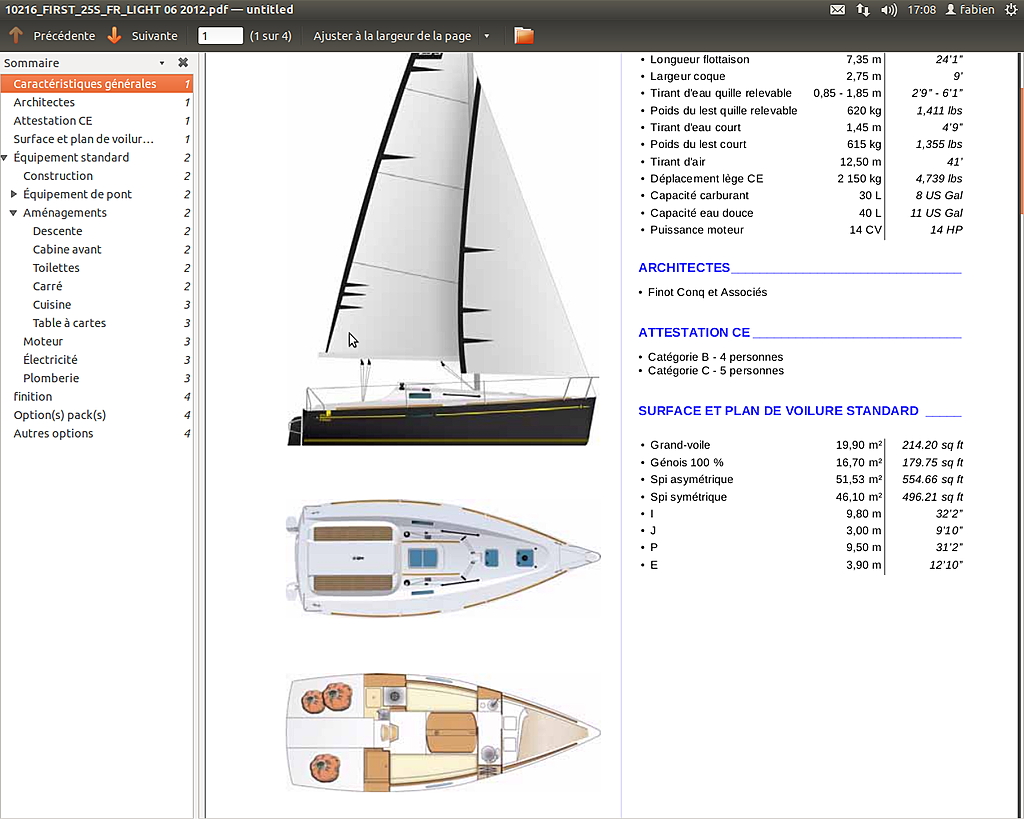Screen dimensions: 1024x819
Task: Click the value '2 150 kg'
Action: coord(859,178)
